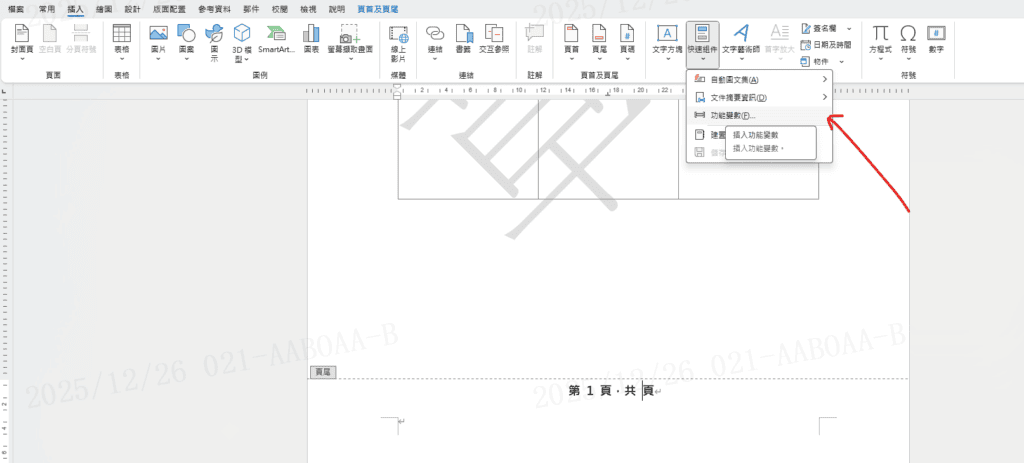Open the 表格 table insert button
1024x463 pixels.
coord(122,40)
